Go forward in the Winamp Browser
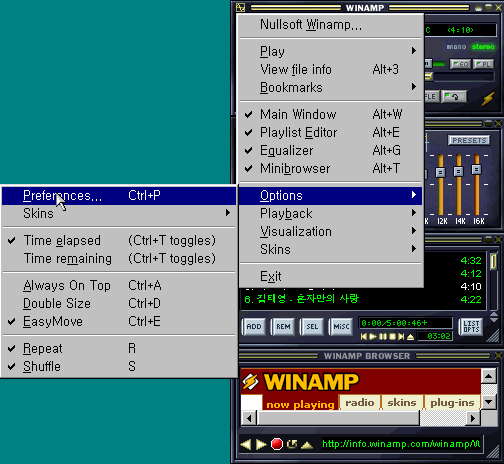Screen dimensions: 504x464 point(261,444)
